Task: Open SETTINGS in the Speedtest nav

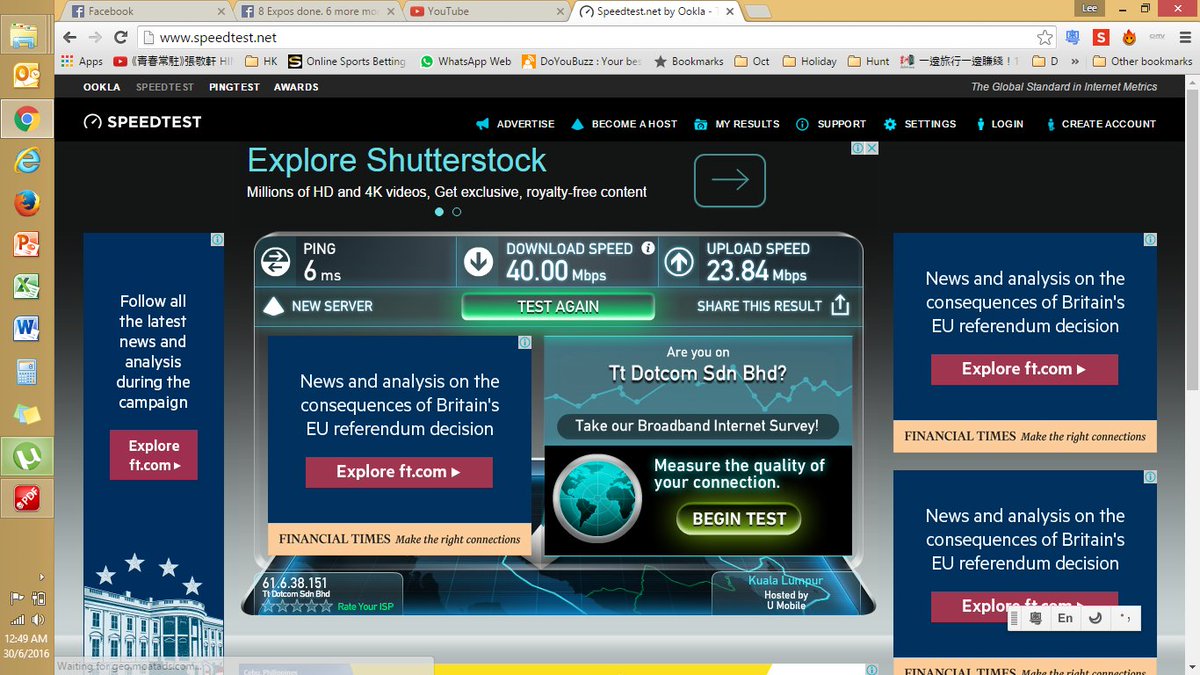Action: point(920,124)
